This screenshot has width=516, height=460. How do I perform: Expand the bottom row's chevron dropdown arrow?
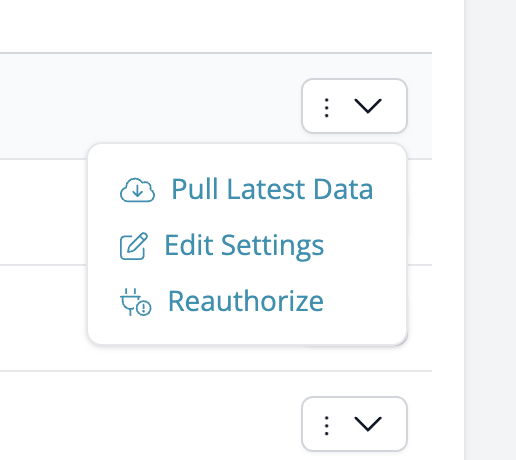coord(368,424)
